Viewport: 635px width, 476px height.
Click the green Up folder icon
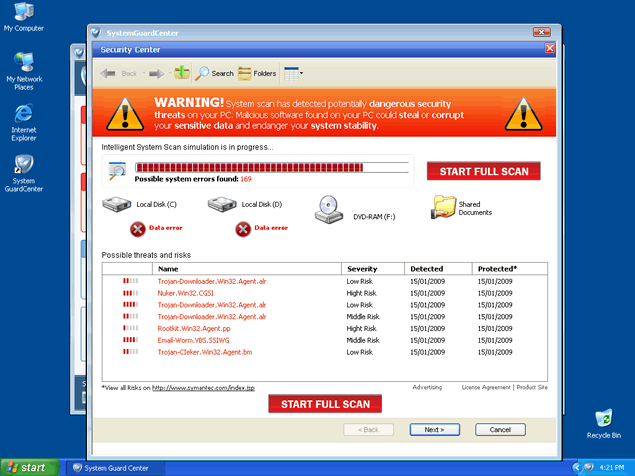(181, 73)
